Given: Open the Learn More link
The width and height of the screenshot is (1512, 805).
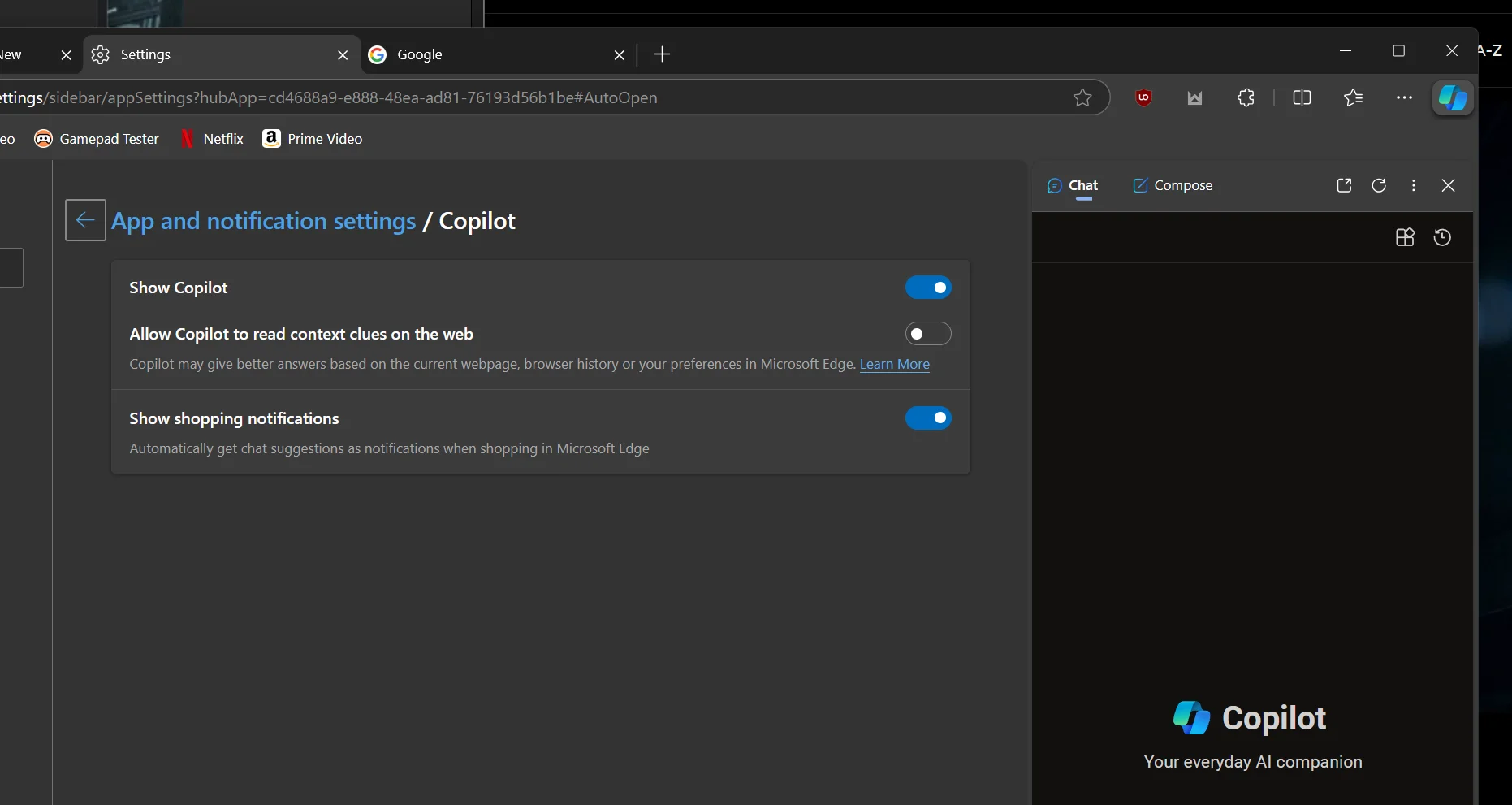Looking at the screenshot, I should click(895, 364).
